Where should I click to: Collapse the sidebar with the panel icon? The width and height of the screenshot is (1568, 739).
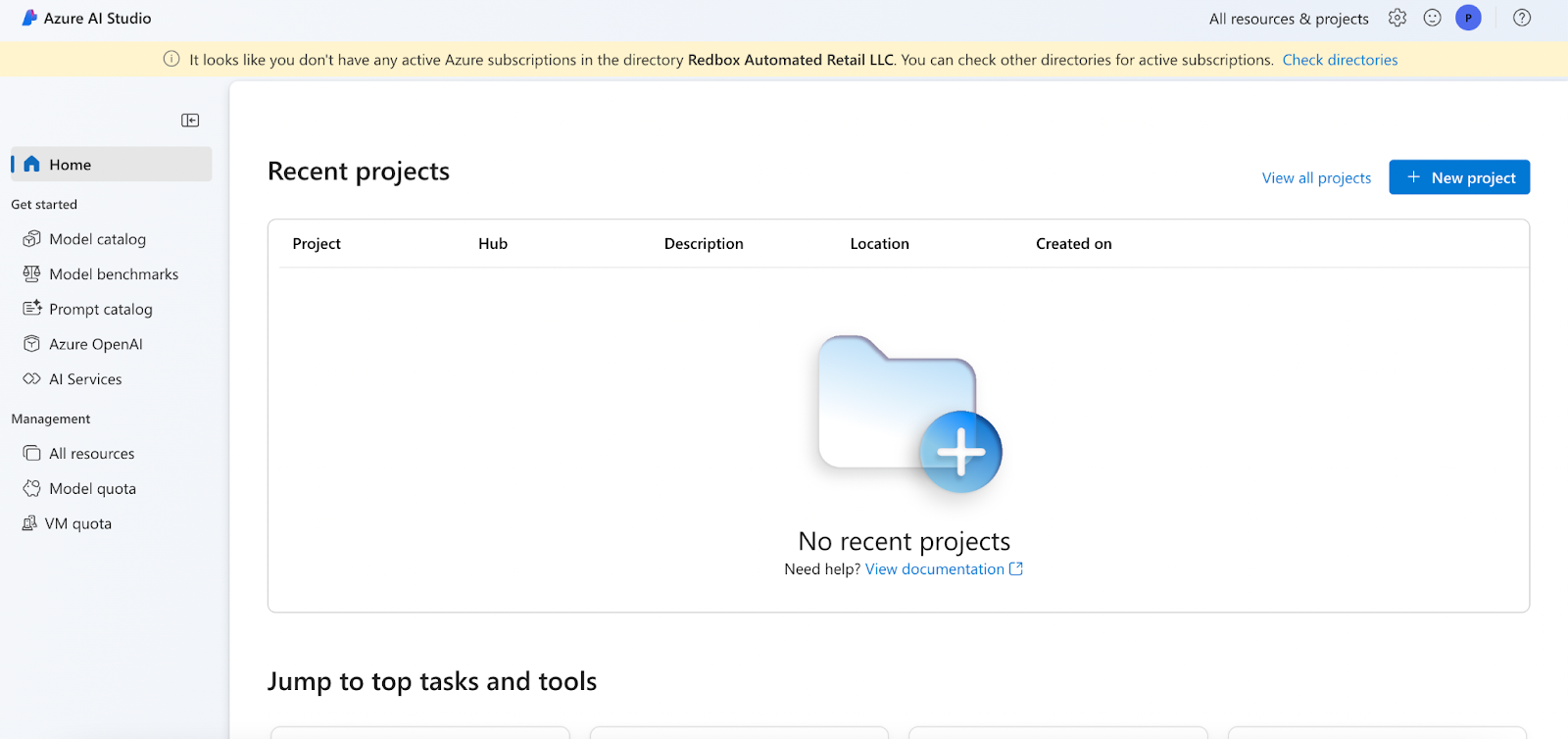[190, 121]
